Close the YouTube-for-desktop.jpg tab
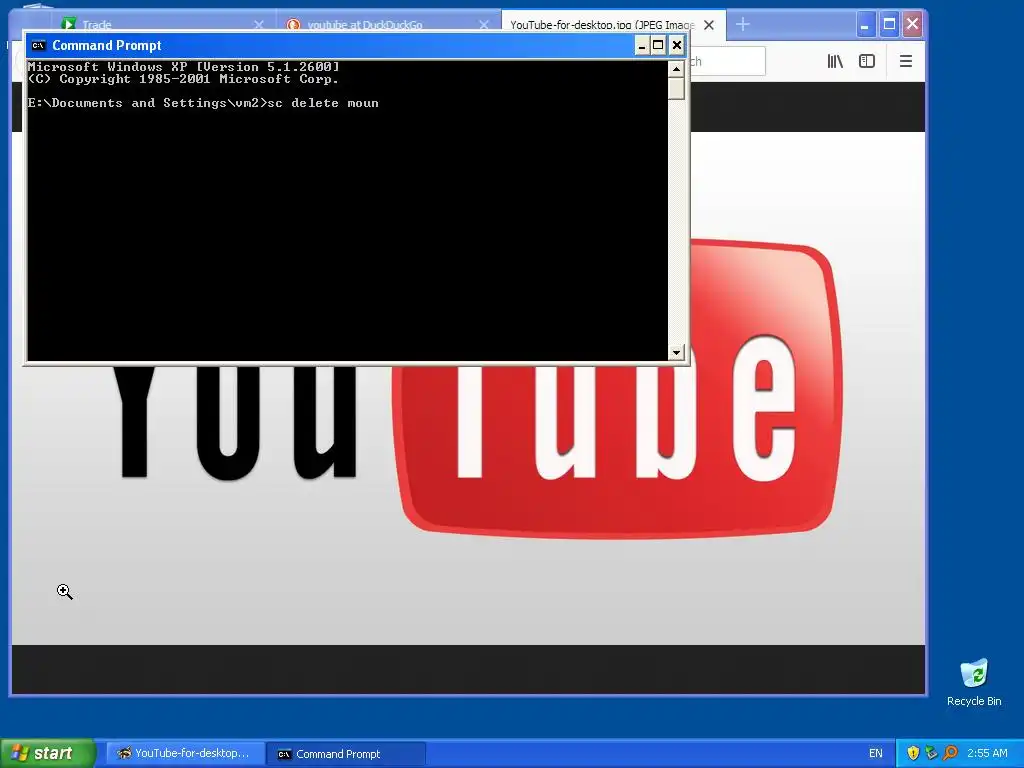Screen dimensions: 1024x768 [709, 25]
